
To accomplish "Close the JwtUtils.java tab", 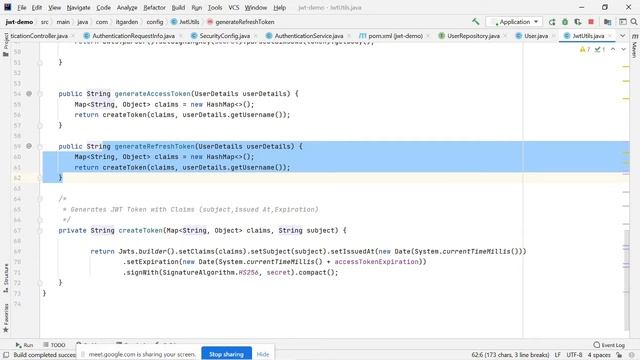I will [x=610, y=36].
